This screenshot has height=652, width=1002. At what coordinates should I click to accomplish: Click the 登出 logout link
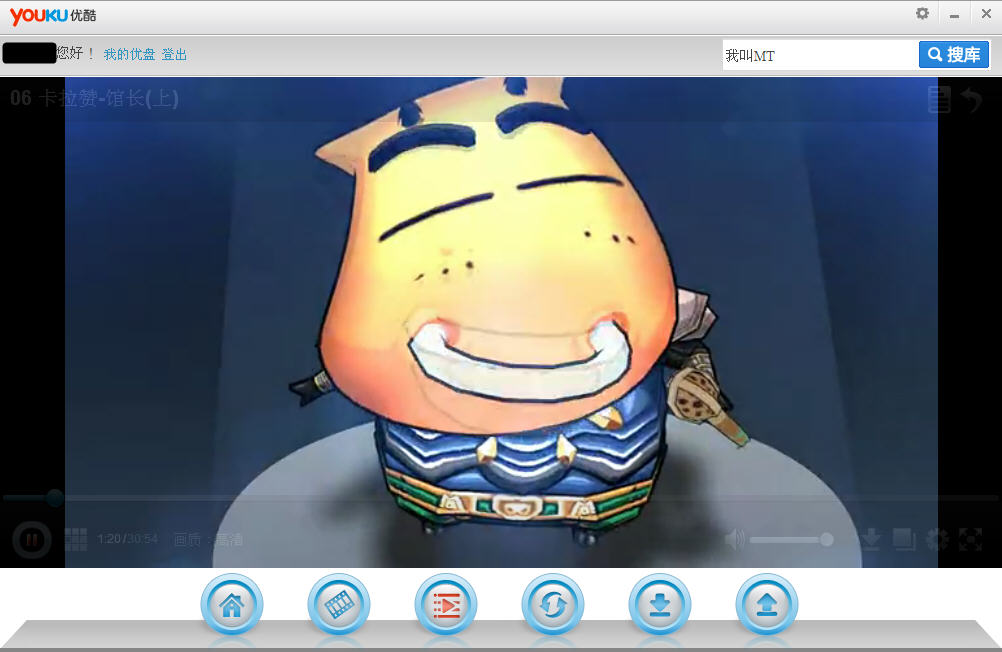coord(174,54)
